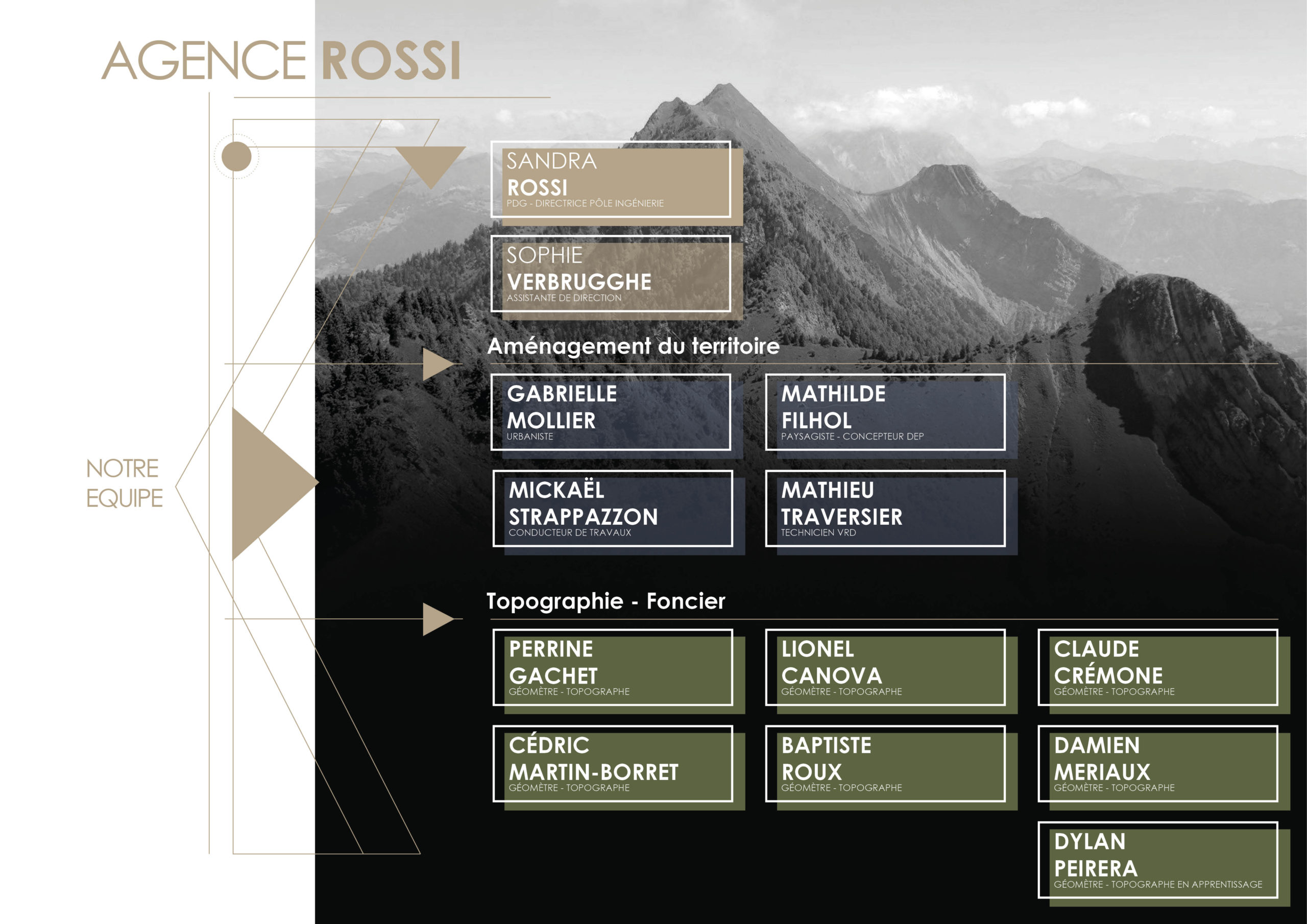Click the arrow beside Topographie - Foncier
1307x924 pixels.
(439, 619)
